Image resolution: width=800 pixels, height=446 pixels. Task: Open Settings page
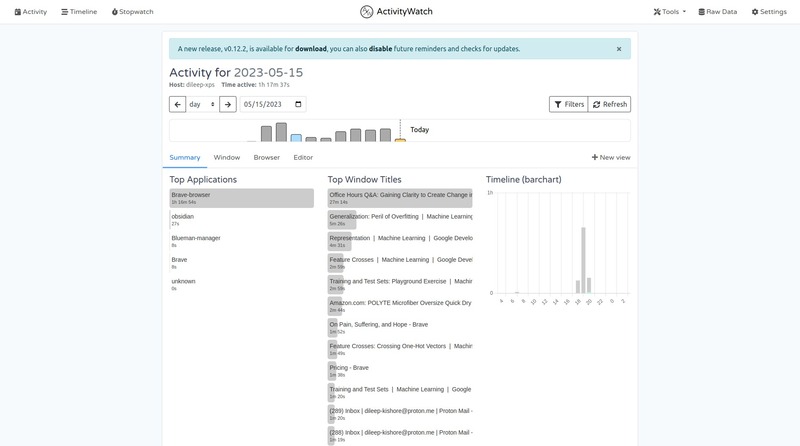coord(769,12)
